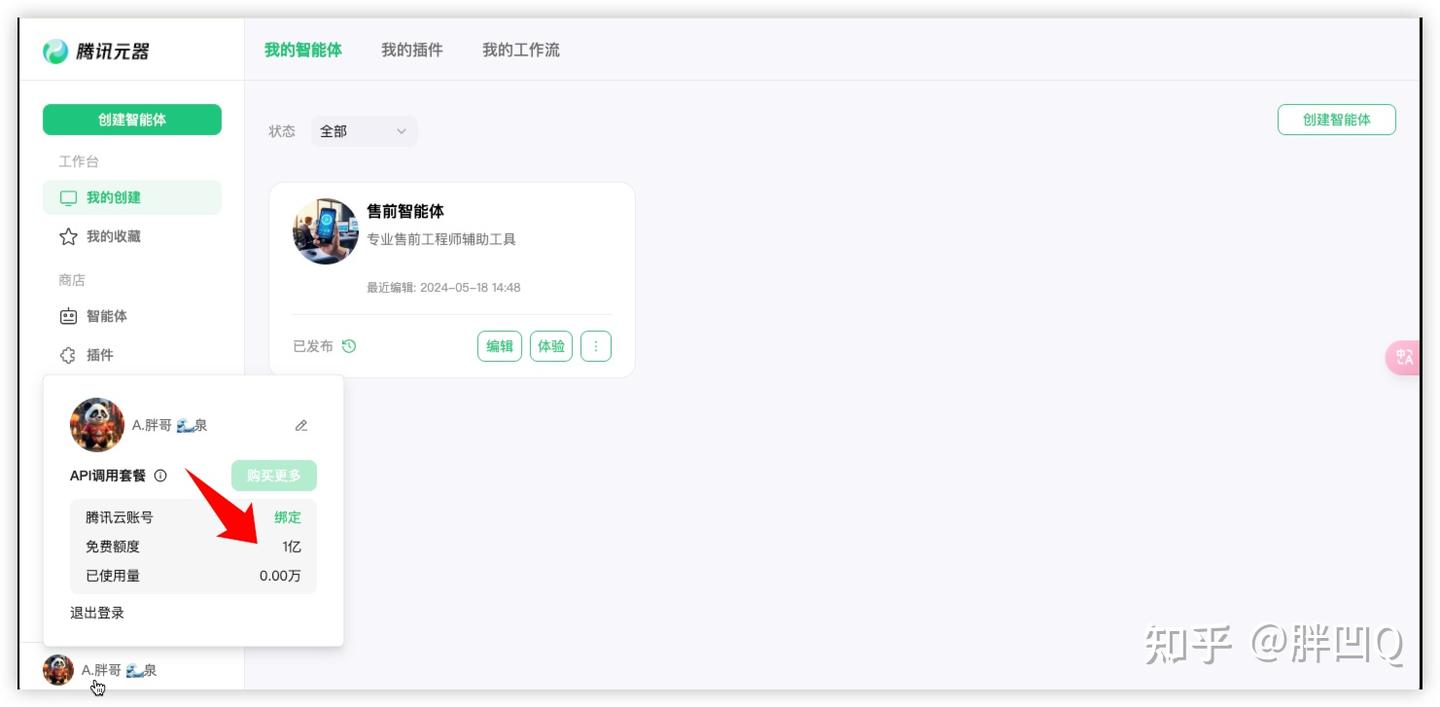
Task: Click the 购买更多 button
Action: click(274, 476)
